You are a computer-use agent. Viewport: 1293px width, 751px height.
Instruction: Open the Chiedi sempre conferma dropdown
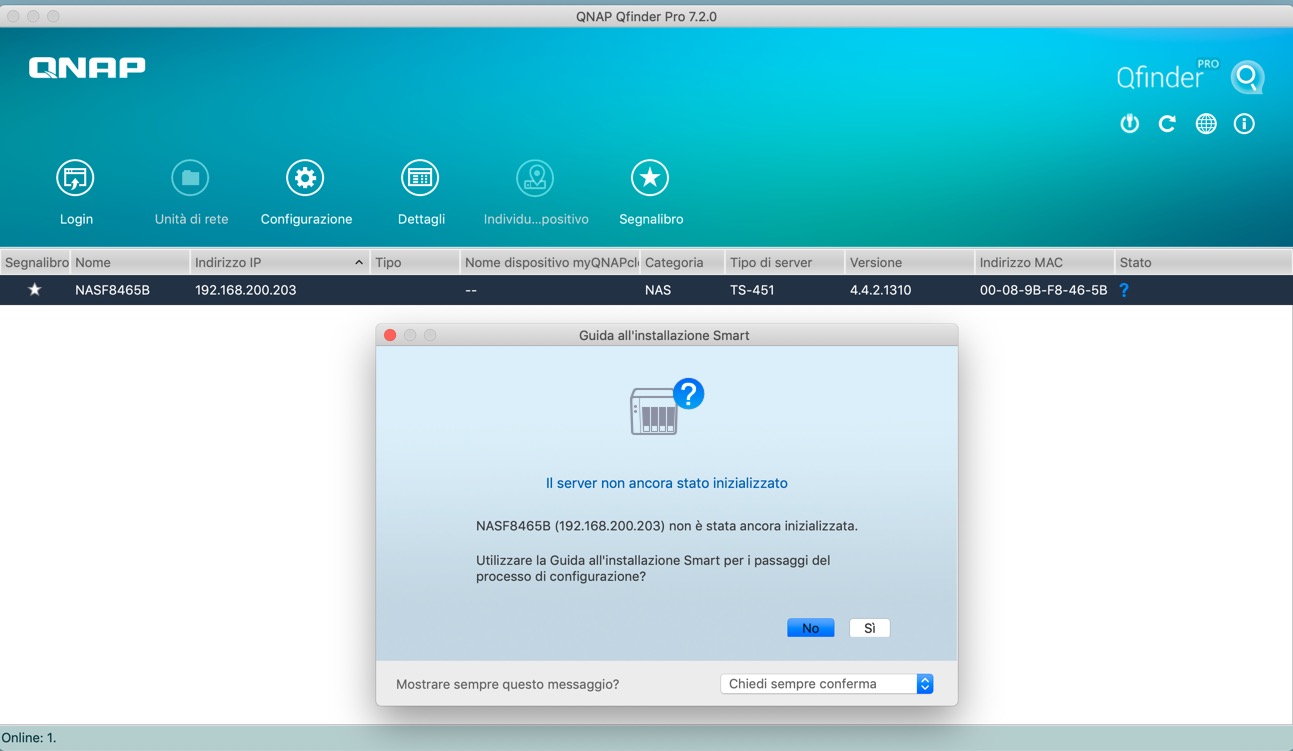click(826, 684)
